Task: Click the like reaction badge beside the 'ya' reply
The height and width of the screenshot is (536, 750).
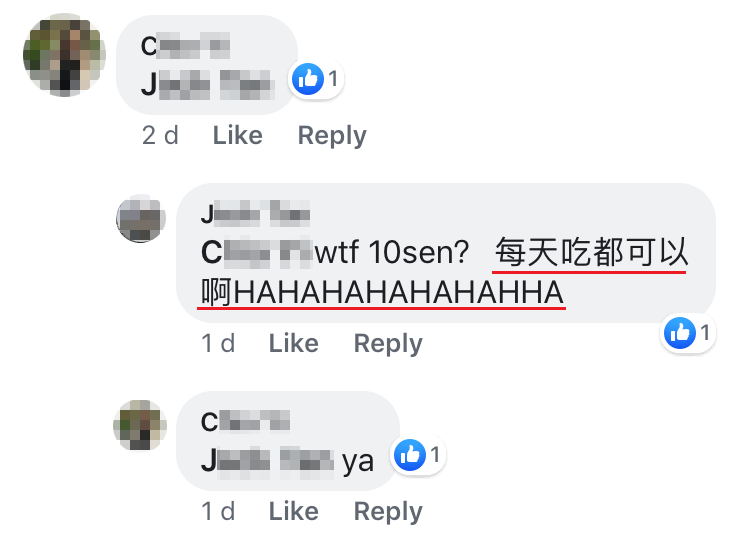Action: tap(410, 455)
